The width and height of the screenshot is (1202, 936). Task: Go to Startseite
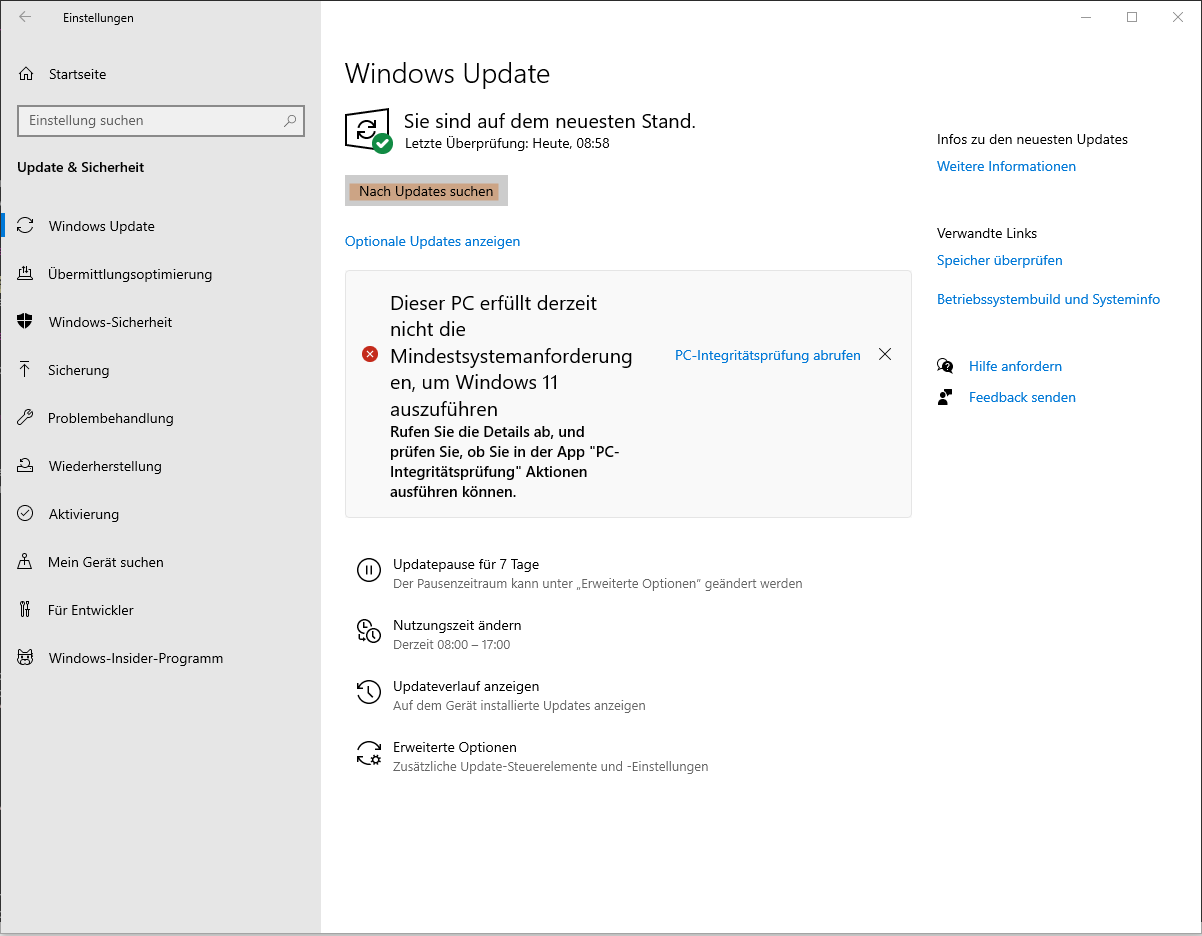pyautogui.click(x=161, y=74)
